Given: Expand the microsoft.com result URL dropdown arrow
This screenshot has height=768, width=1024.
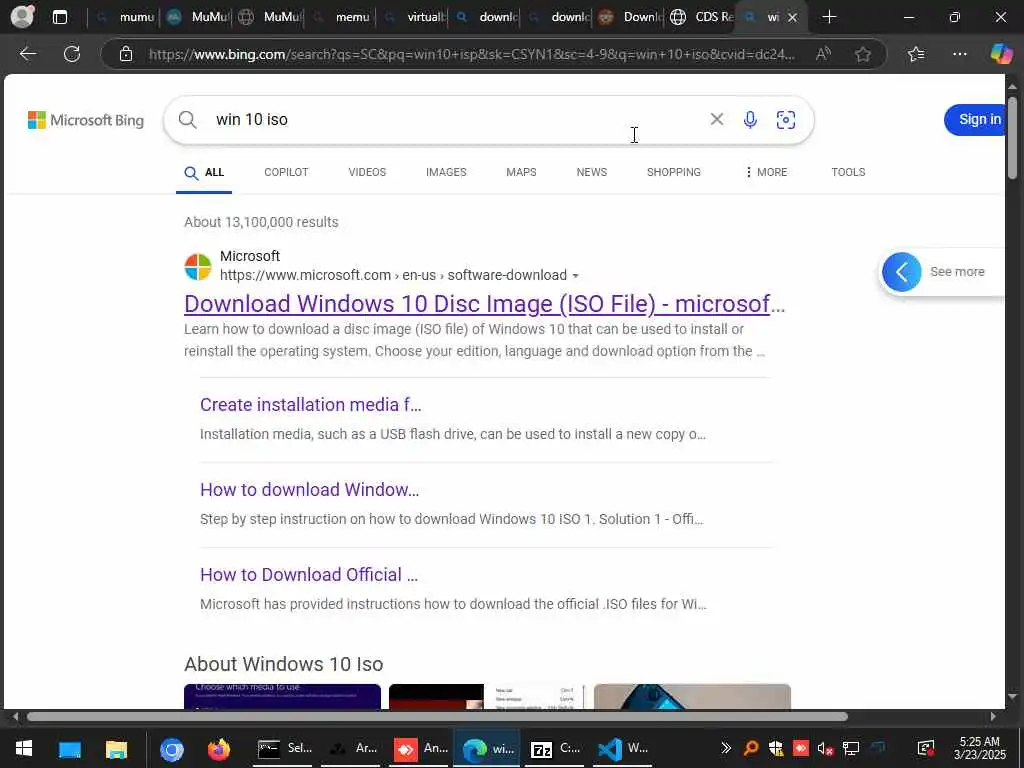Looking at the screenshot, I should [575, 276].
